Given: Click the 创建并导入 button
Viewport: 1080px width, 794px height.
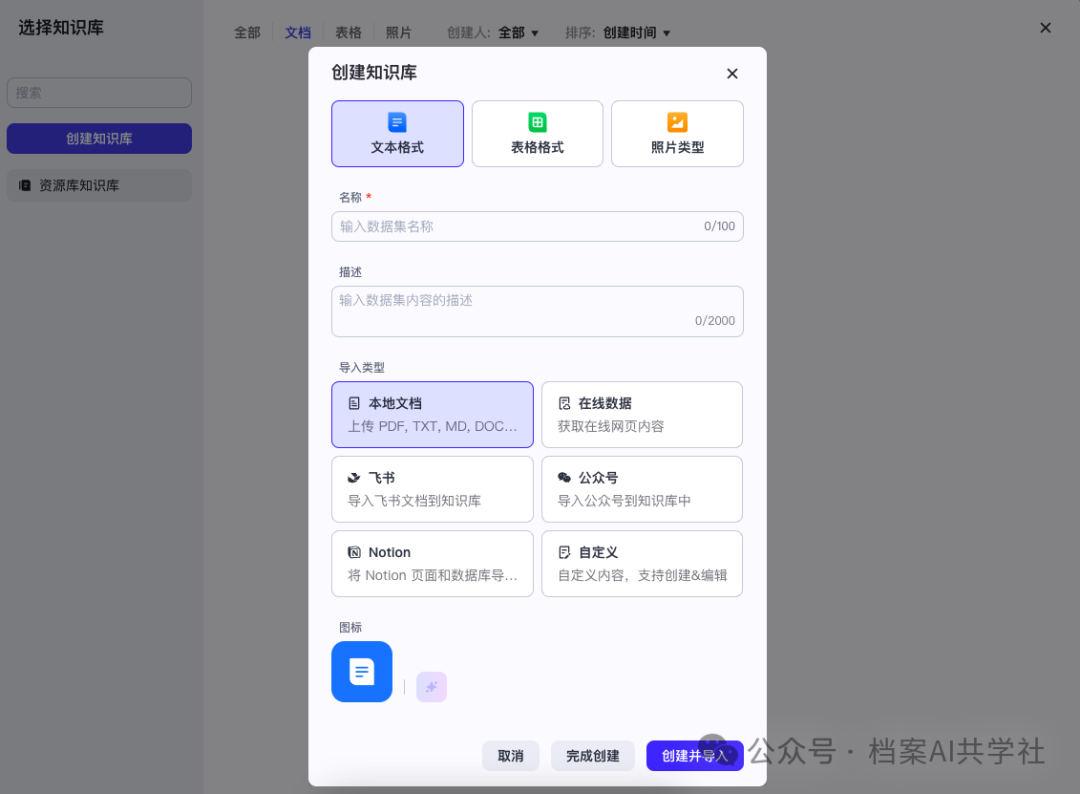Looking at the screenshot, I should tap(694, 755).
